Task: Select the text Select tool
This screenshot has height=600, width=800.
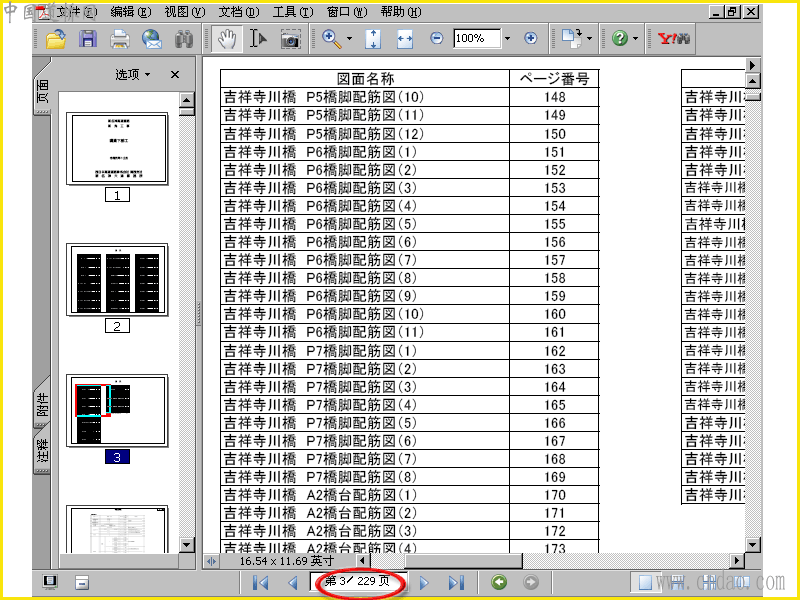Action: click(x=258, y=39)
